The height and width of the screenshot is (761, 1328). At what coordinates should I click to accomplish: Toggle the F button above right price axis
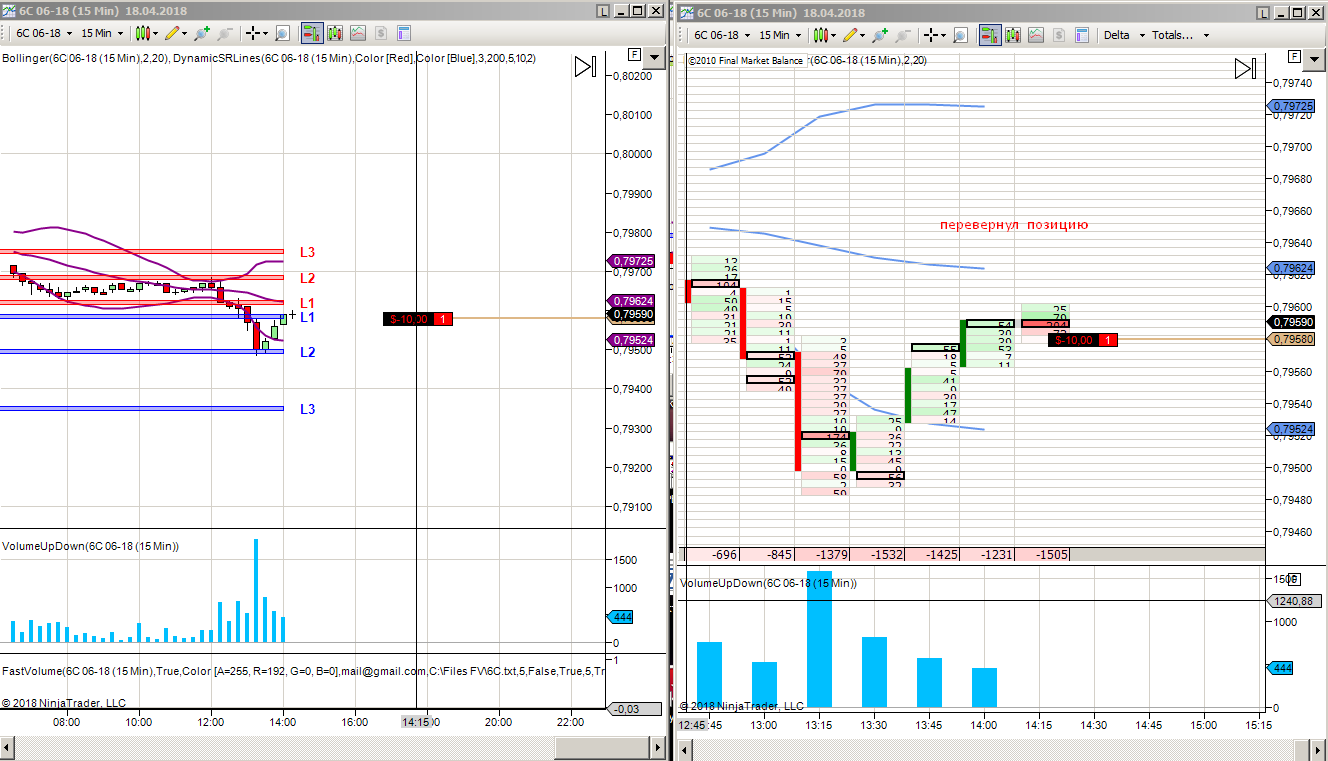click(1295, 56)
